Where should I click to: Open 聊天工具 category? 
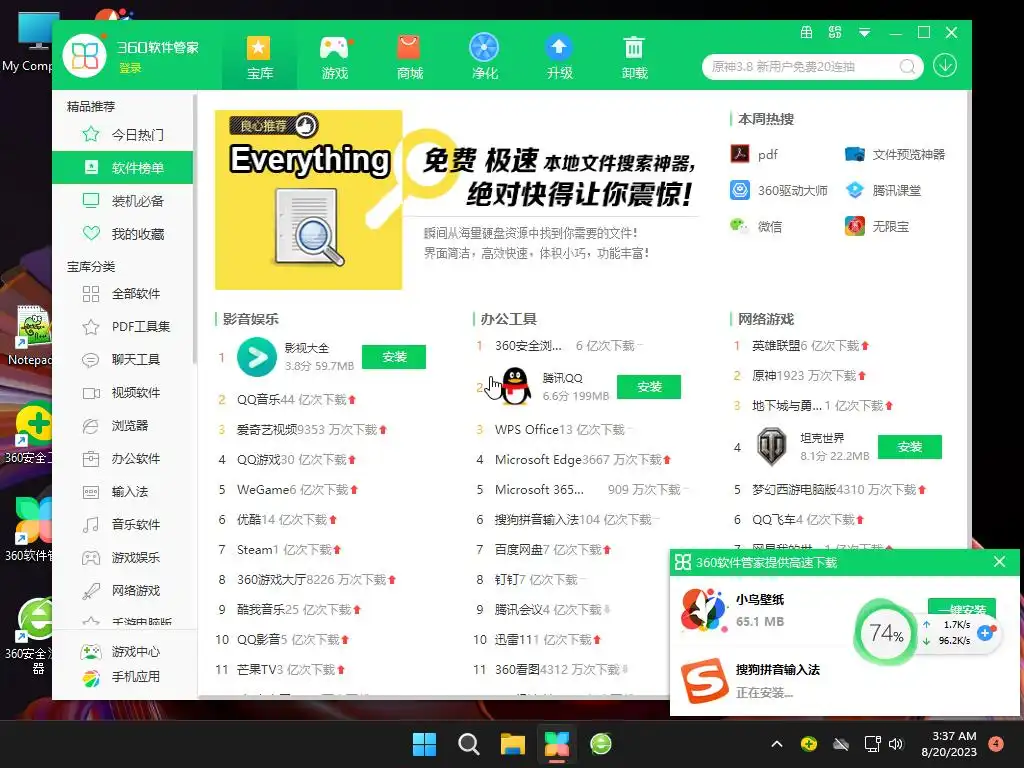click(123, 359)
